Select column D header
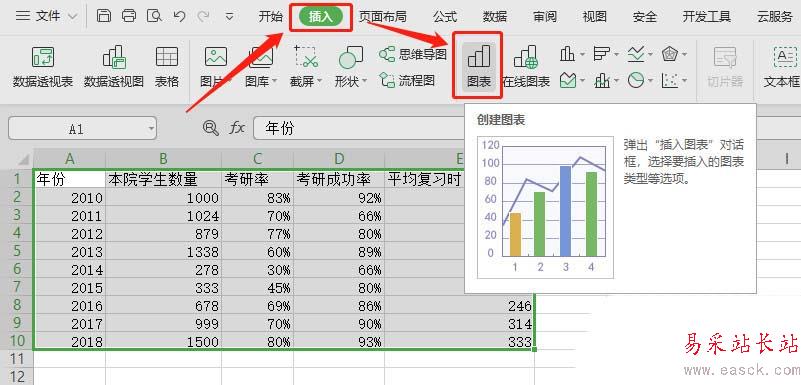This screenshot has width=801, height=385. tap(339, 159)
